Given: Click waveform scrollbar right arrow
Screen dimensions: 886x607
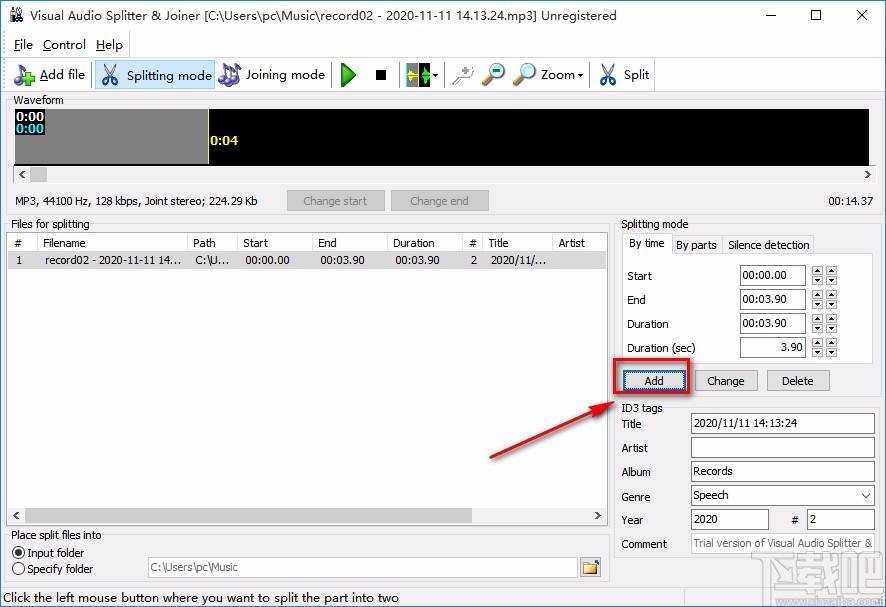Looking at the screenshot, I should coord(867,174).
